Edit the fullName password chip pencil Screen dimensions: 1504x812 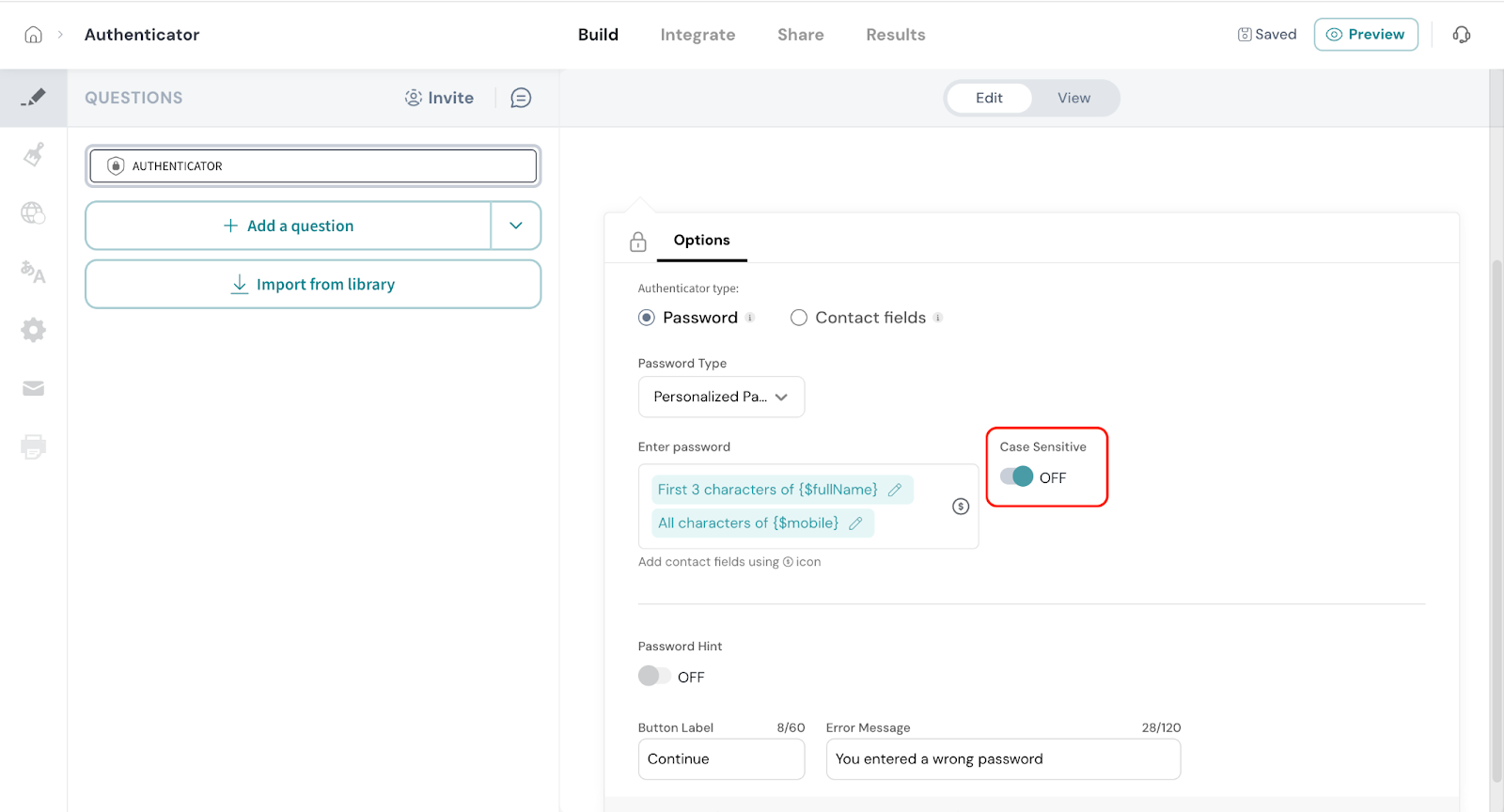click(x=895, y=490)
